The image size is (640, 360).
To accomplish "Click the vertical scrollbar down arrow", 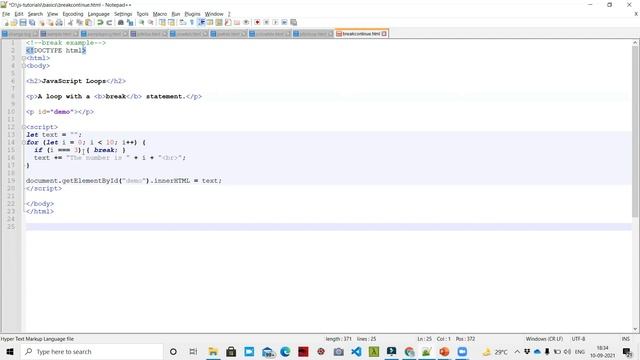I will pos(636,329).
